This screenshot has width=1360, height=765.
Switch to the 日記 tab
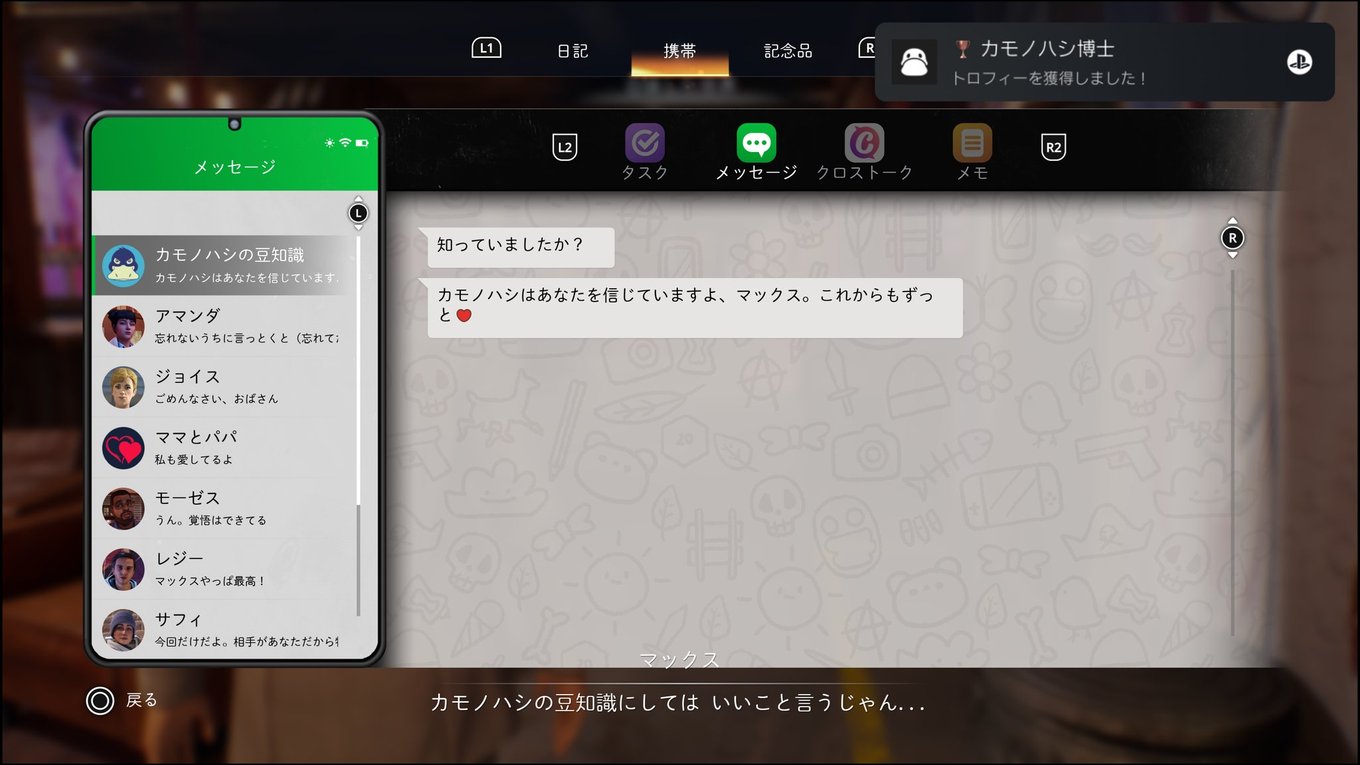pos(573,51)
